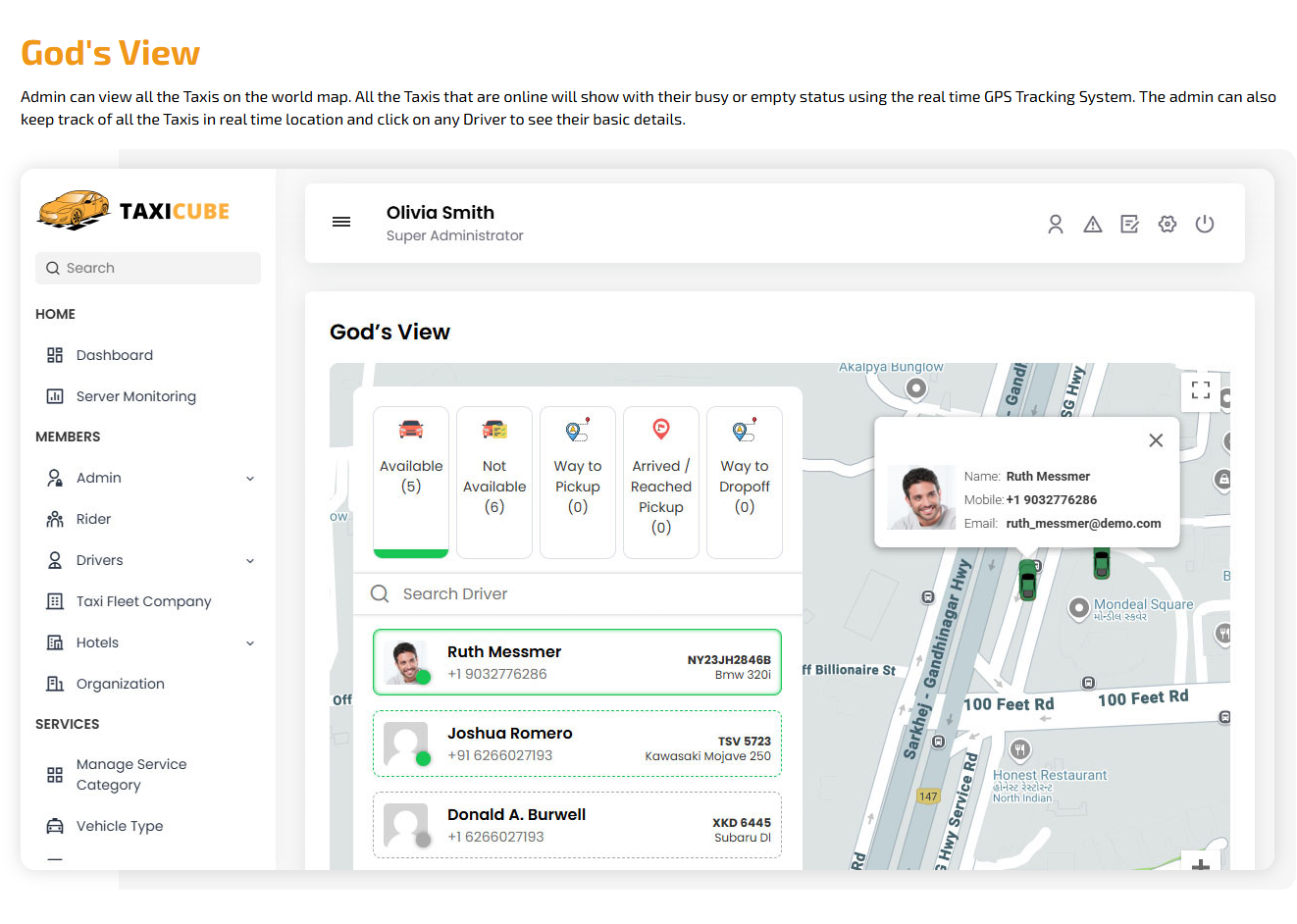The height and width of the screenshot is (924, 1297).
Task: Select the Ruth Messmer driver card
Action: pyautogui.click(x=577, y=662)
